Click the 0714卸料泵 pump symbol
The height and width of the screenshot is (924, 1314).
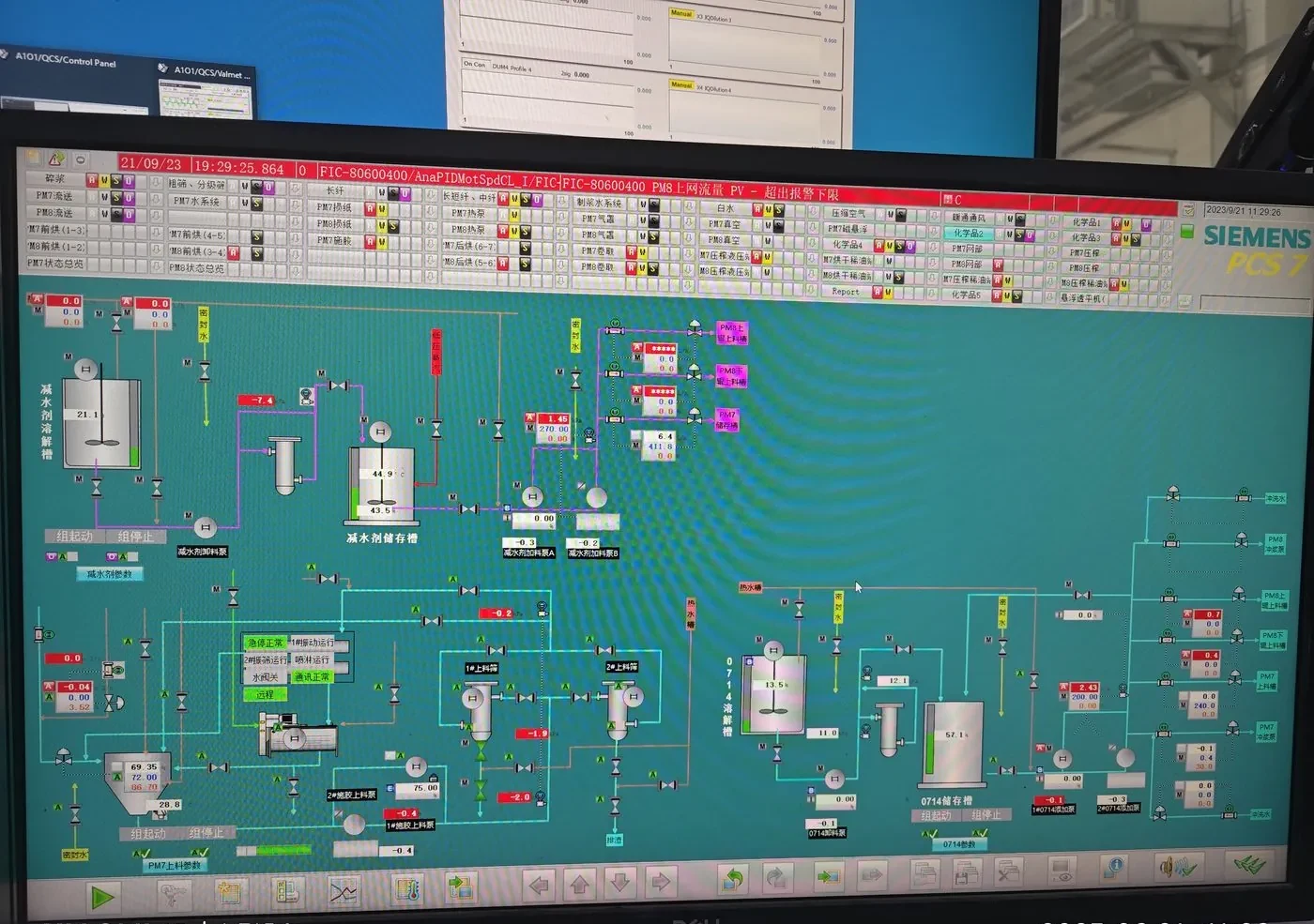tap(834, 778)
